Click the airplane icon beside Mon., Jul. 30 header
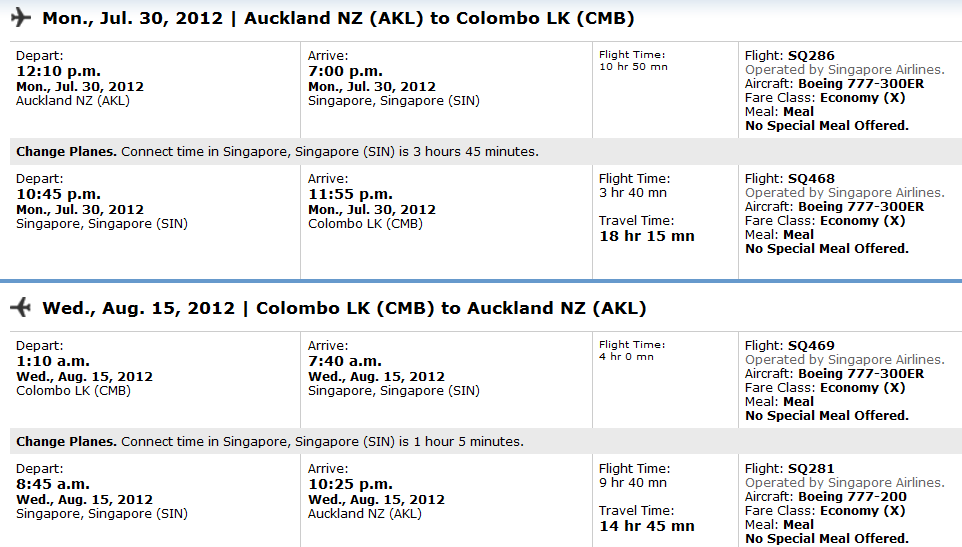 click(20, 18)
